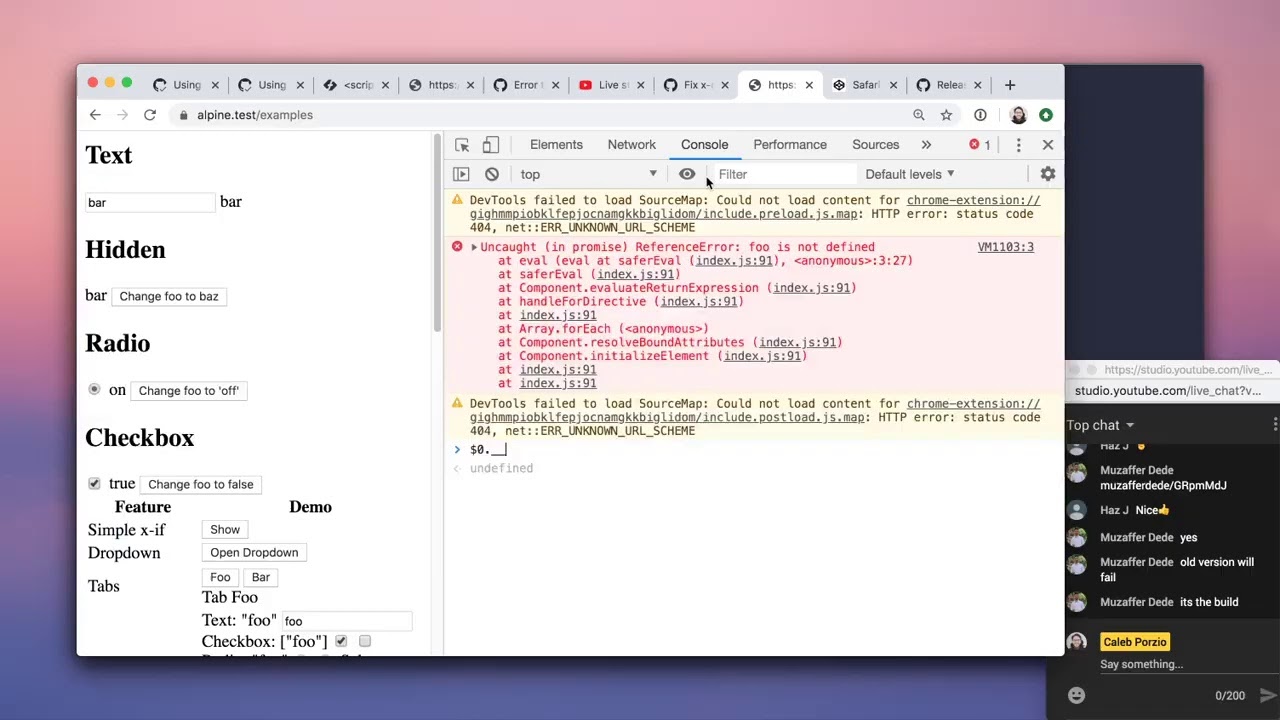Open the 'top' JavaScript context dropdown
The height and width of the screenshot is (720, 1280).
pos(588,174)
